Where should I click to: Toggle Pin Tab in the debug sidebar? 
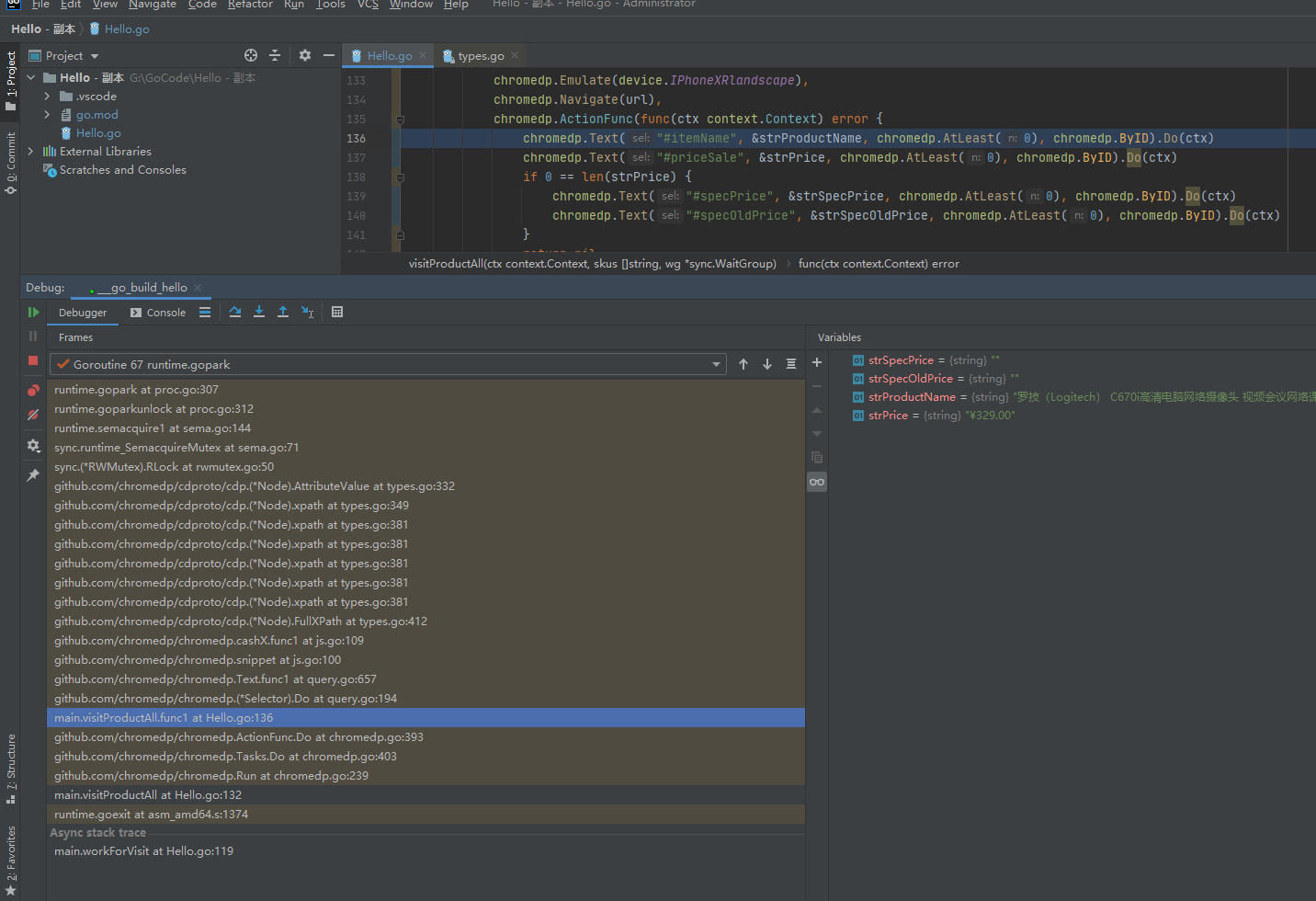33,475
